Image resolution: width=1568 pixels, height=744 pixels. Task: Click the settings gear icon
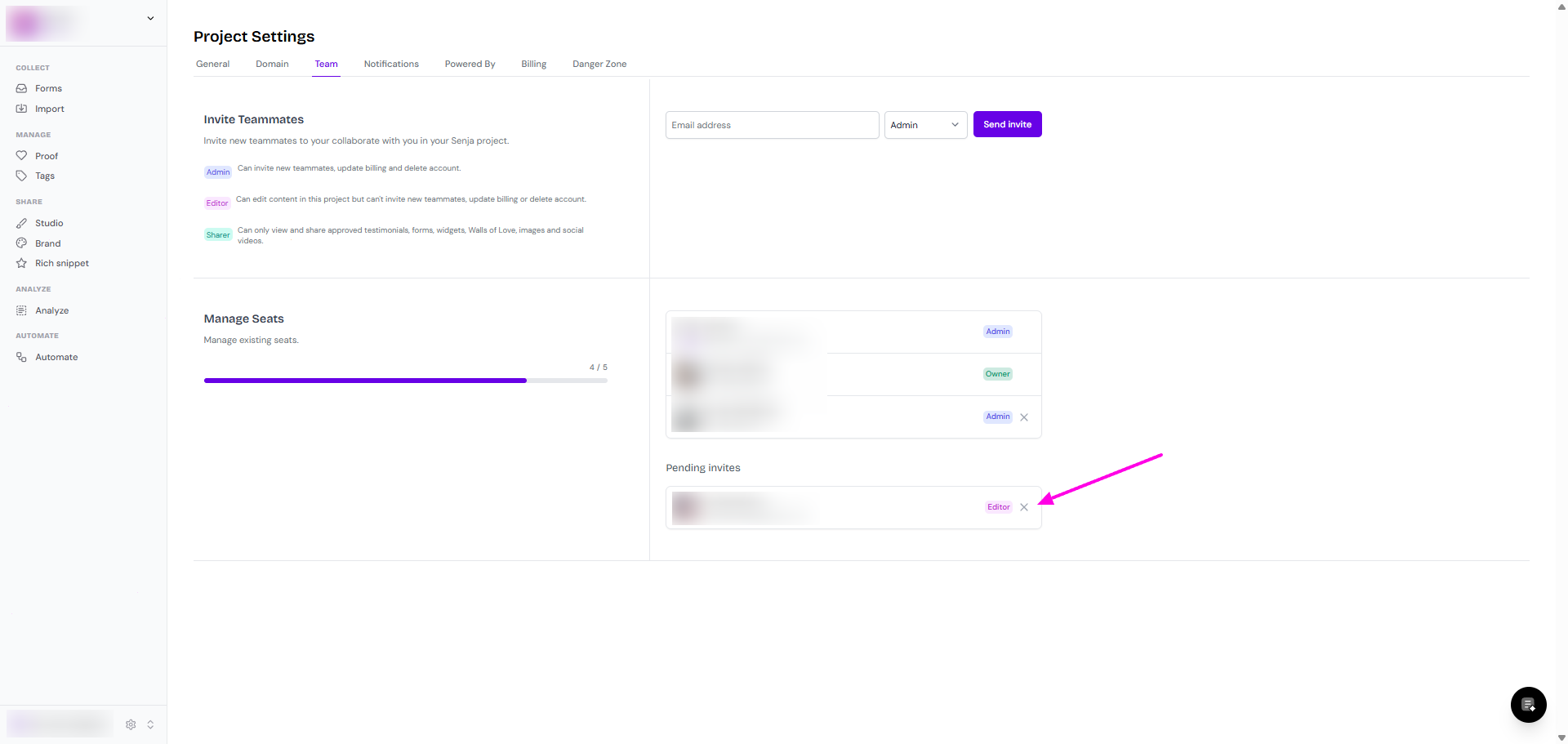coord(131,724)
